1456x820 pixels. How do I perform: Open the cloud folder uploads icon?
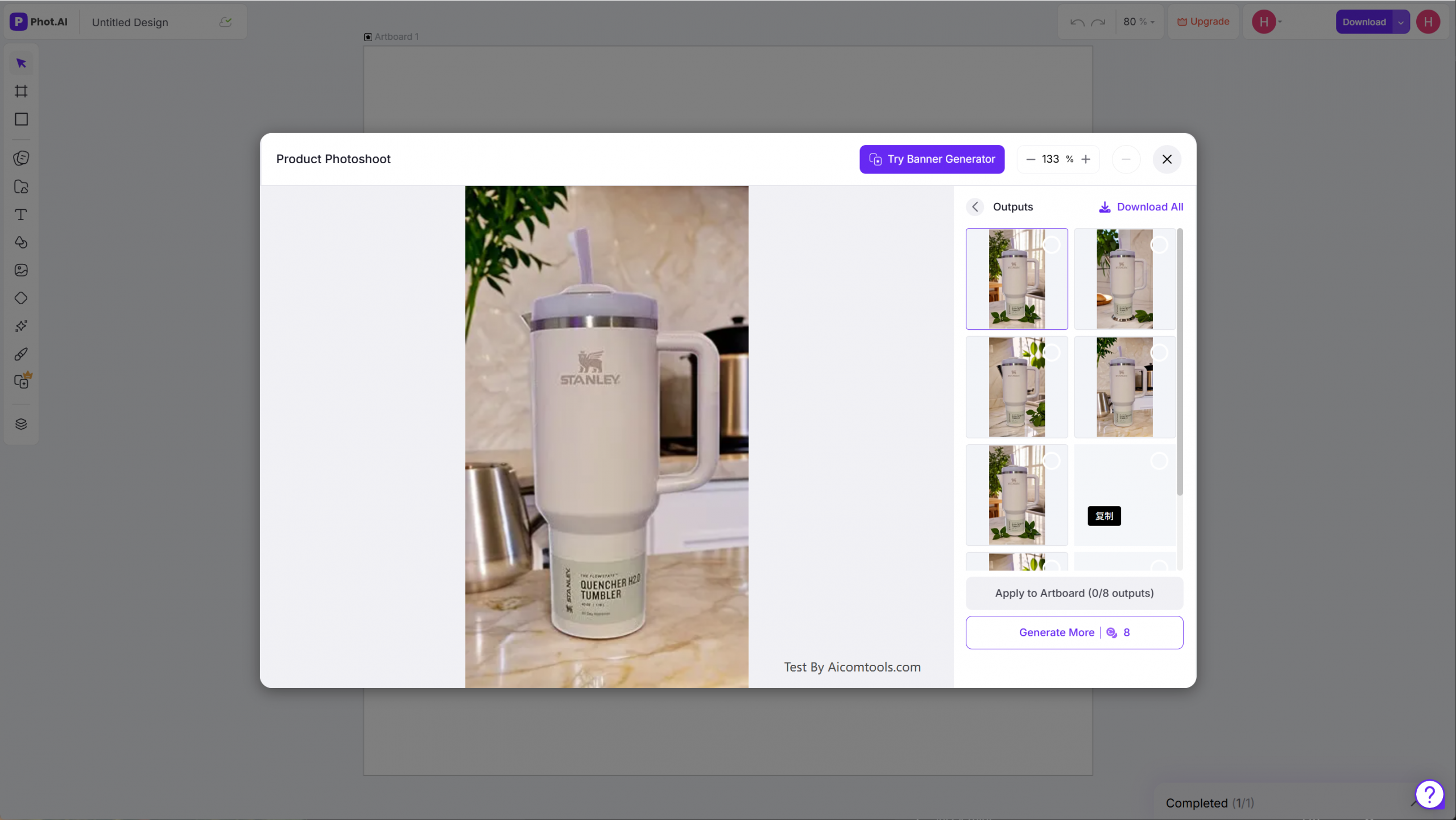tap(21, 187)
